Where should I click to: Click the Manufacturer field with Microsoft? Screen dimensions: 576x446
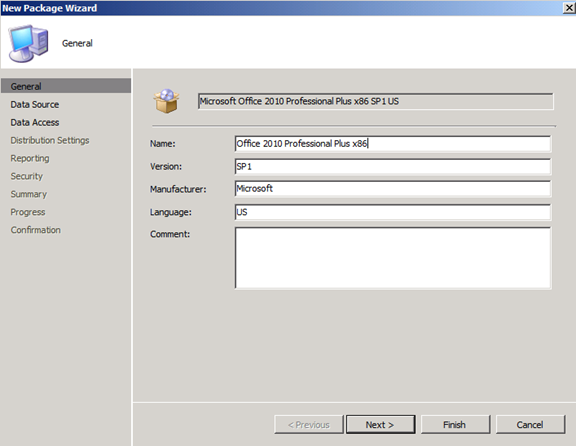(x=393, y=189)
